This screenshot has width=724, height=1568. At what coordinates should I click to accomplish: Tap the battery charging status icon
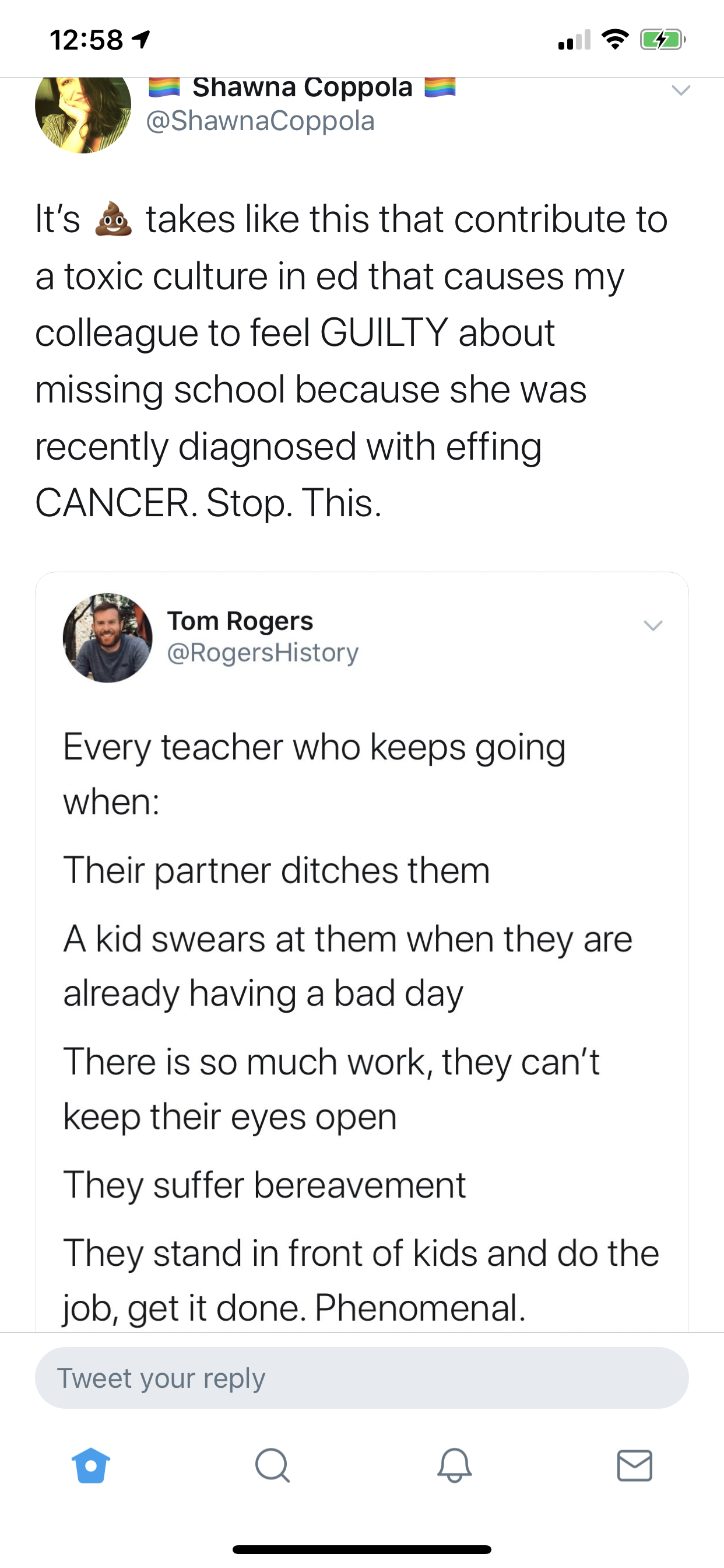pyautogui.click(x=662, y=40)
